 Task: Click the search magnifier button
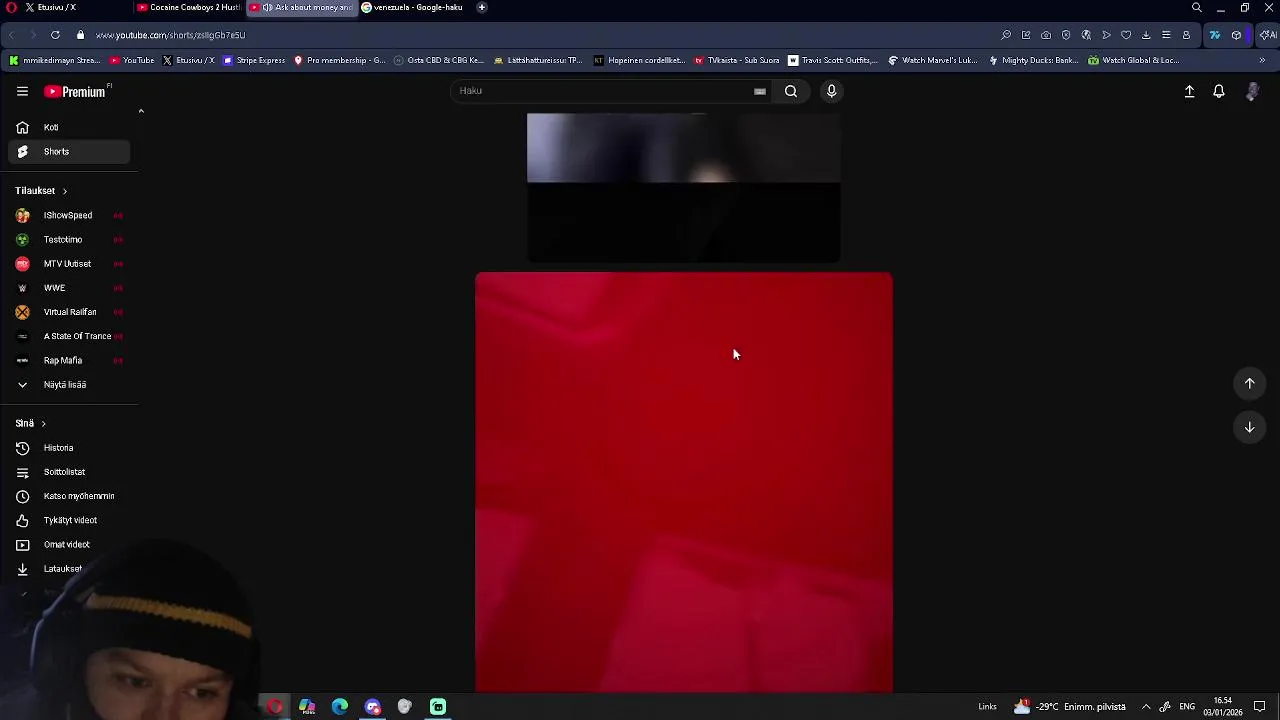[x=791, y=91]
